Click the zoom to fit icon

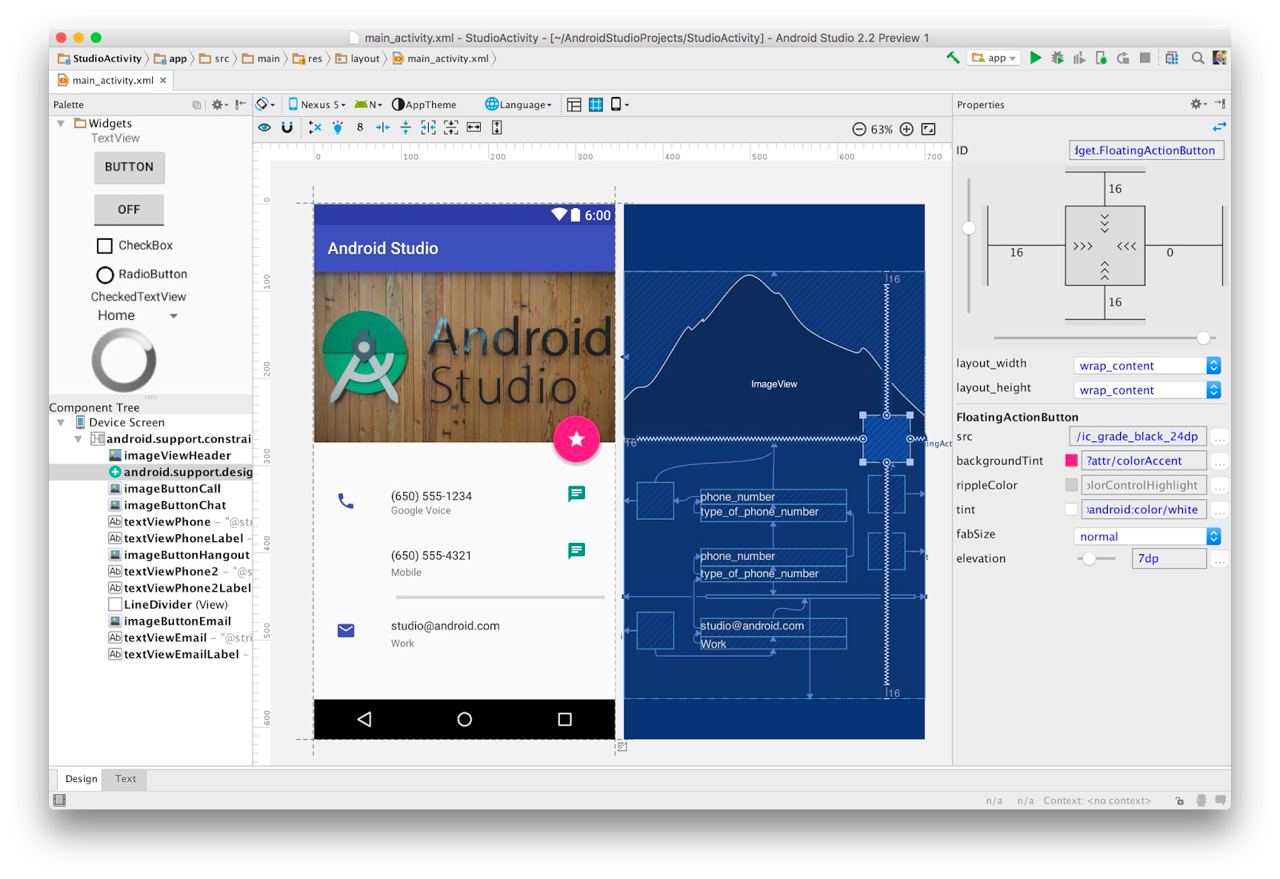(x=928, y=129)
